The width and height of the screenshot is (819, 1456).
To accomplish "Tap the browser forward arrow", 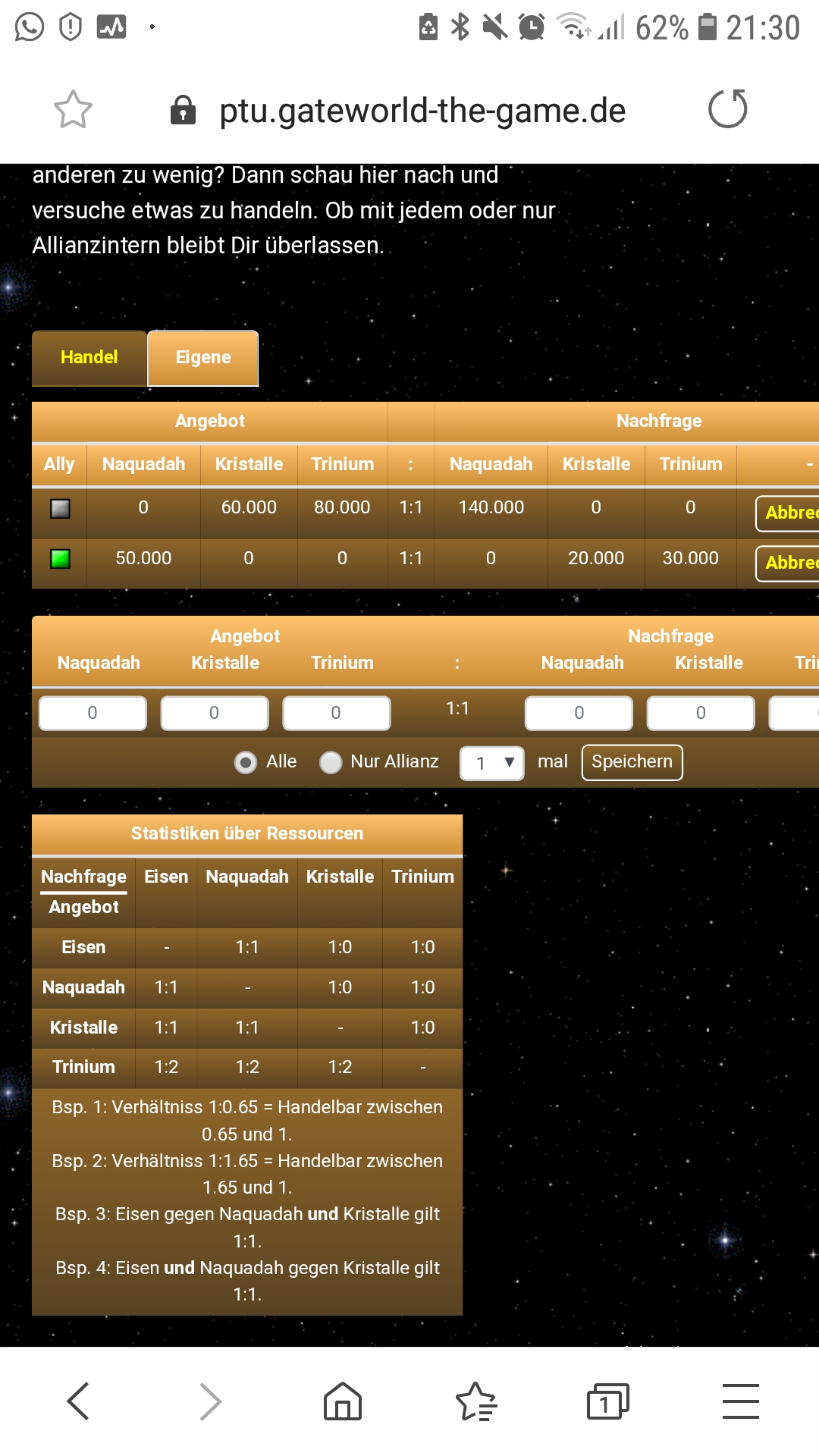I will [210, 1401].
